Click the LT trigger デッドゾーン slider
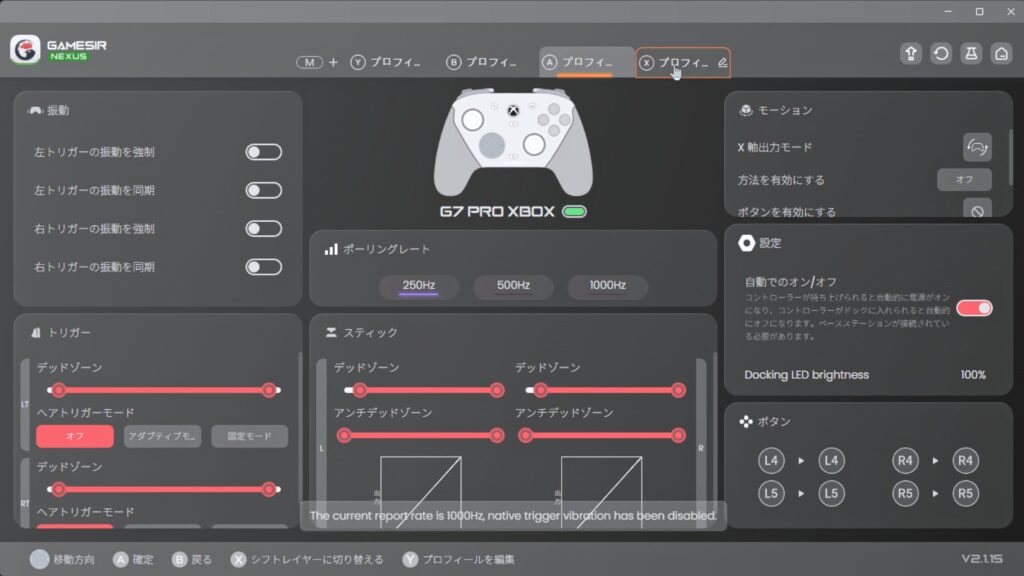This screenshot has width=1024, height=576. point(164,391)
